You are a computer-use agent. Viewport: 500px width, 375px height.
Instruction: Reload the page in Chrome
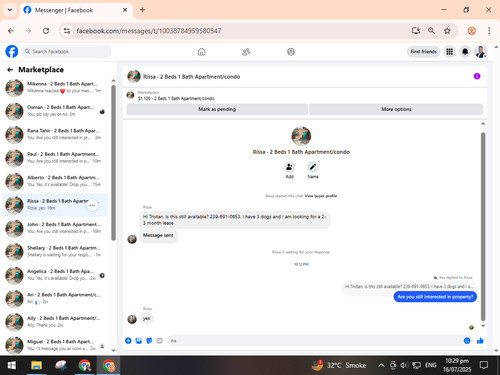point(46,31)
